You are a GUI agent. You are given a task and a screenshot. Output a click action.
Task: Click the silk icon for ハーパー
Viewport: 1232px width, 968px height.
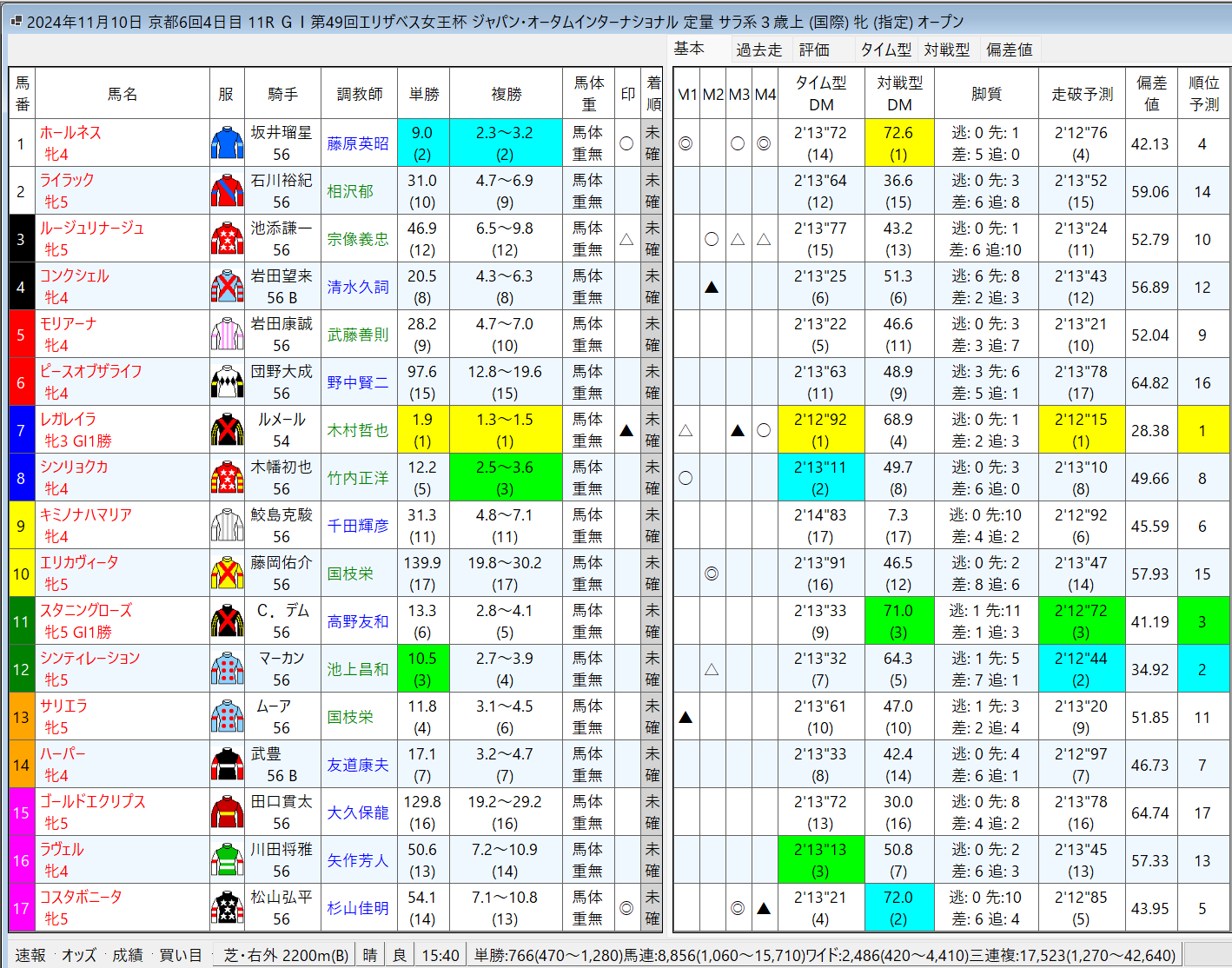(x=227, y=765)
